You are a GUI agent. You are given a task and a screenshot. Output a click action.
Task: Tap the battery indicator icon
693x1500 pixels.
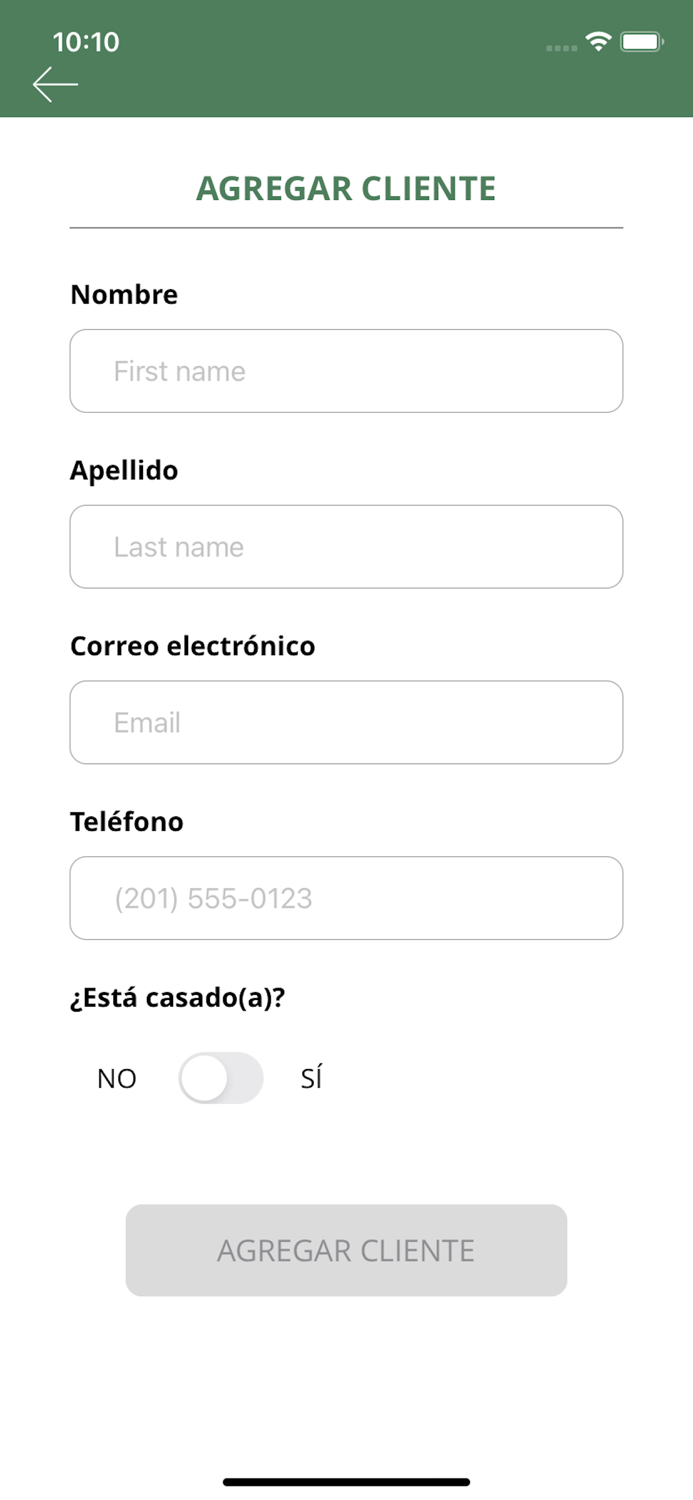[x=641, y=42]
